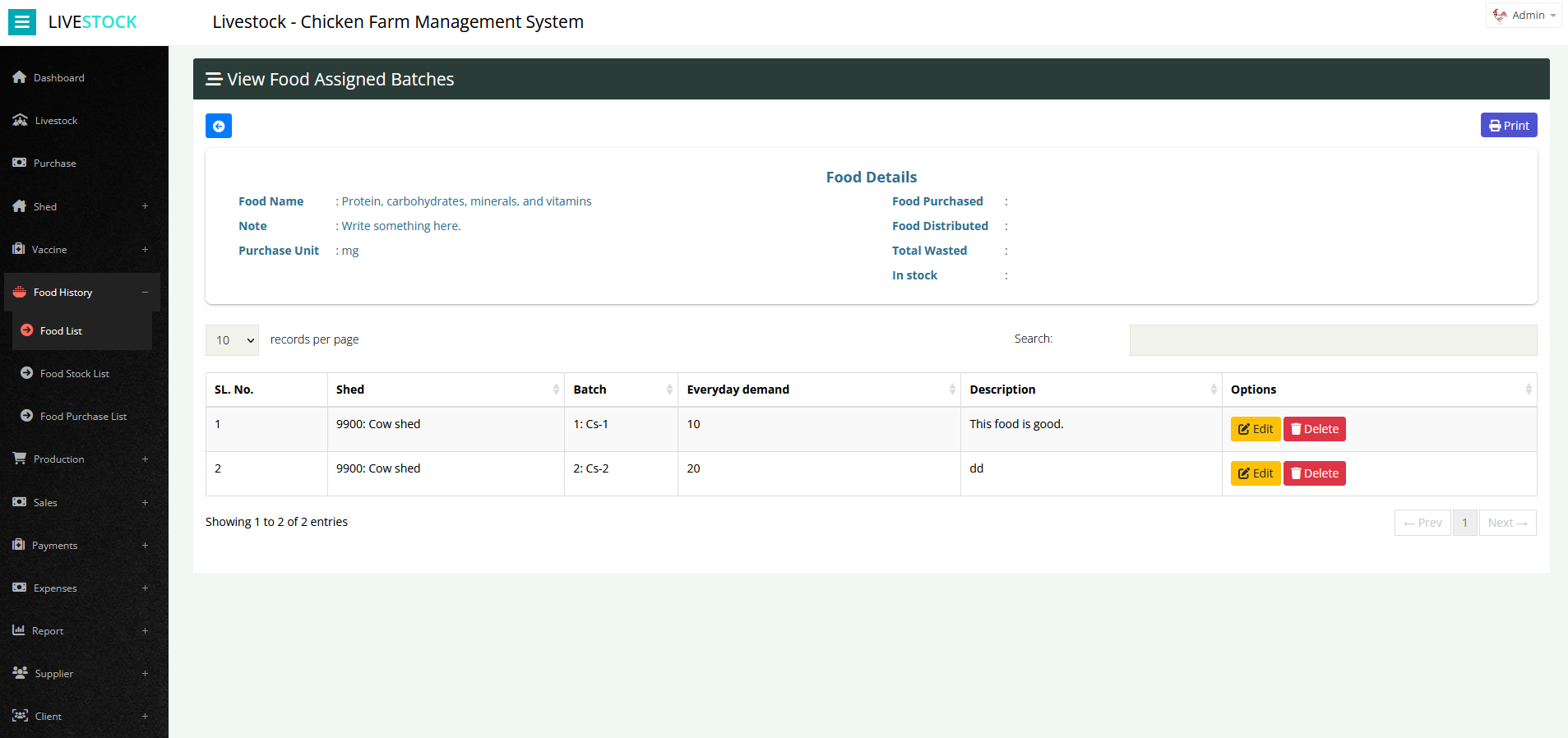The width and height of the screenshot is (1568, 738).
Task: Click the Report chart icon
Action: tap(19, 630)
